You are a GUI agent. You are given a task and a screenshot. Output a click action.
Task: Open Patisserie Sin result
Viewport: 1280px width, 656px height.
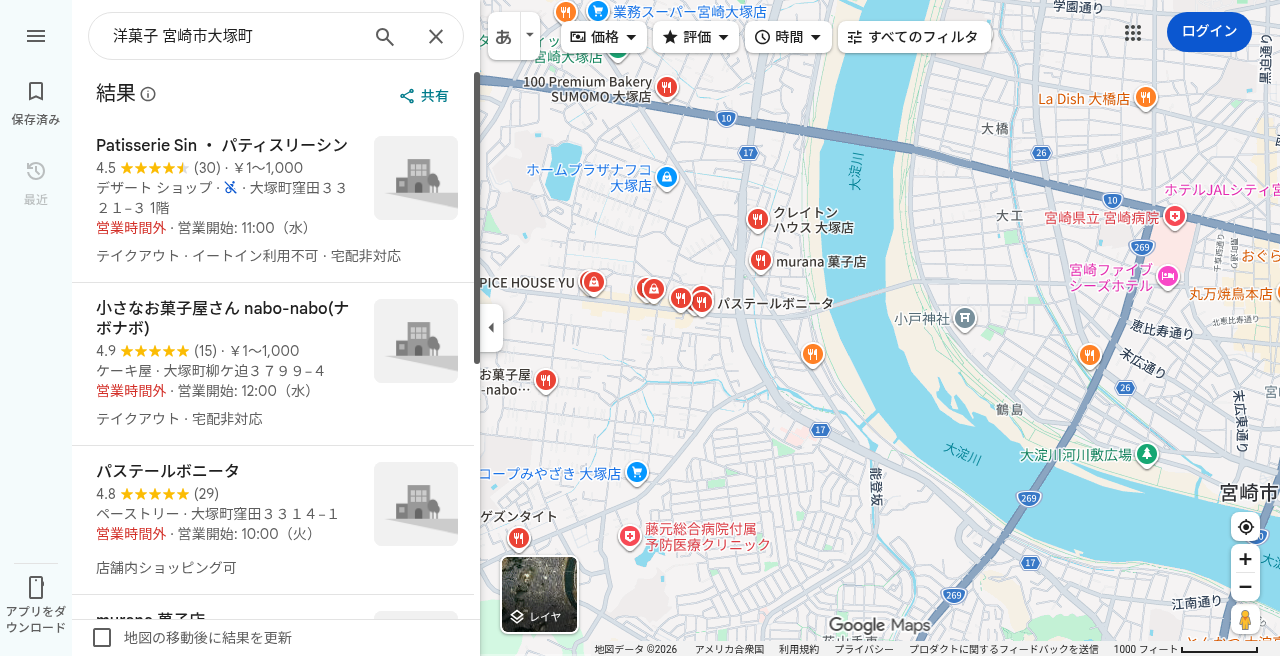pos(273,201)
